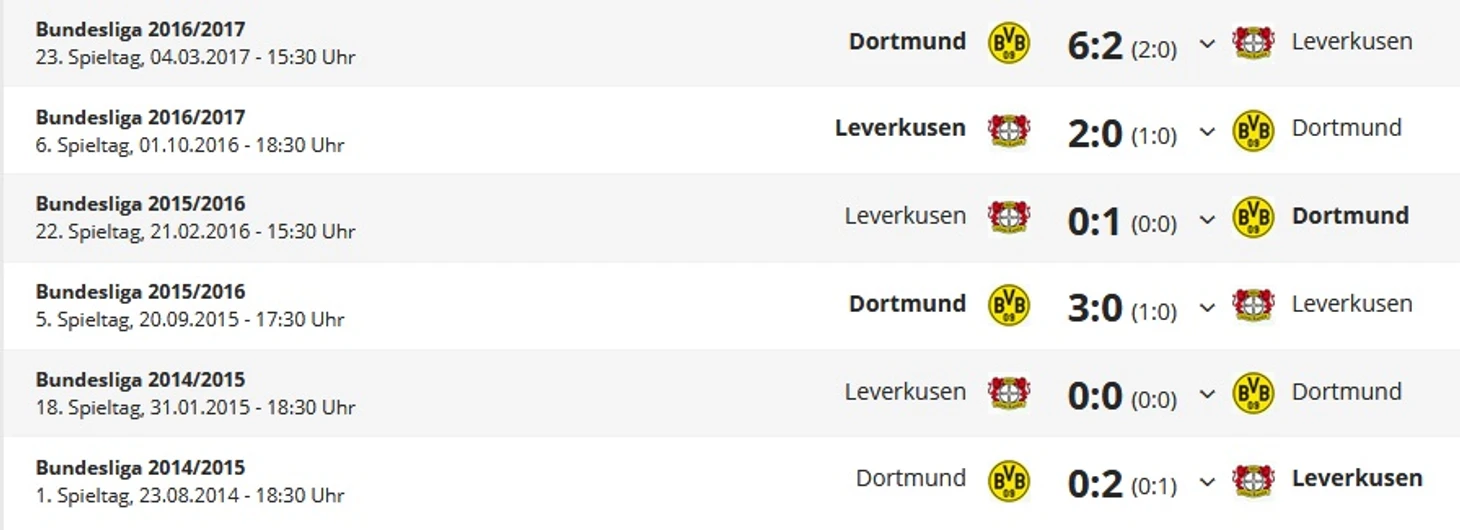Open bold Leverkusen link in 0:2 match
The height and width of the screenshot is (530, 1460).
click(1356, 479)
